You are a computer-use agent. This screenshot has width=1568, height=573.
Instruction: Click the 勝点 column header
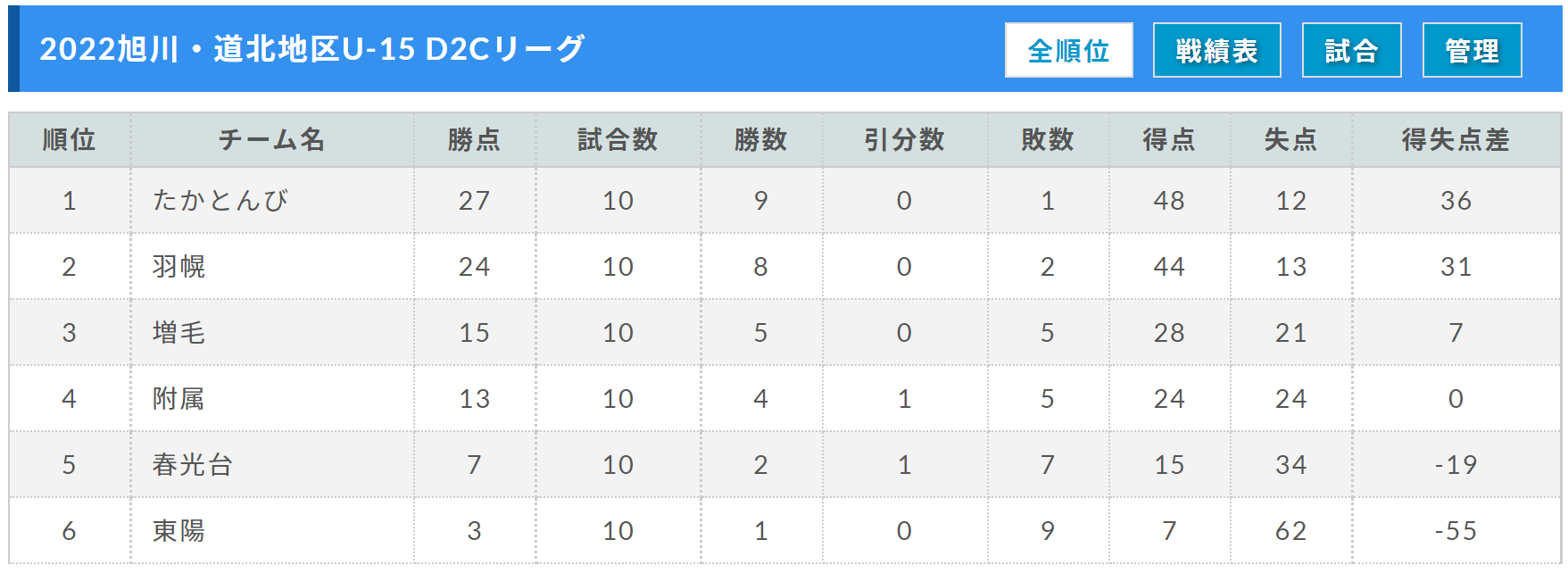coord(475,139)
